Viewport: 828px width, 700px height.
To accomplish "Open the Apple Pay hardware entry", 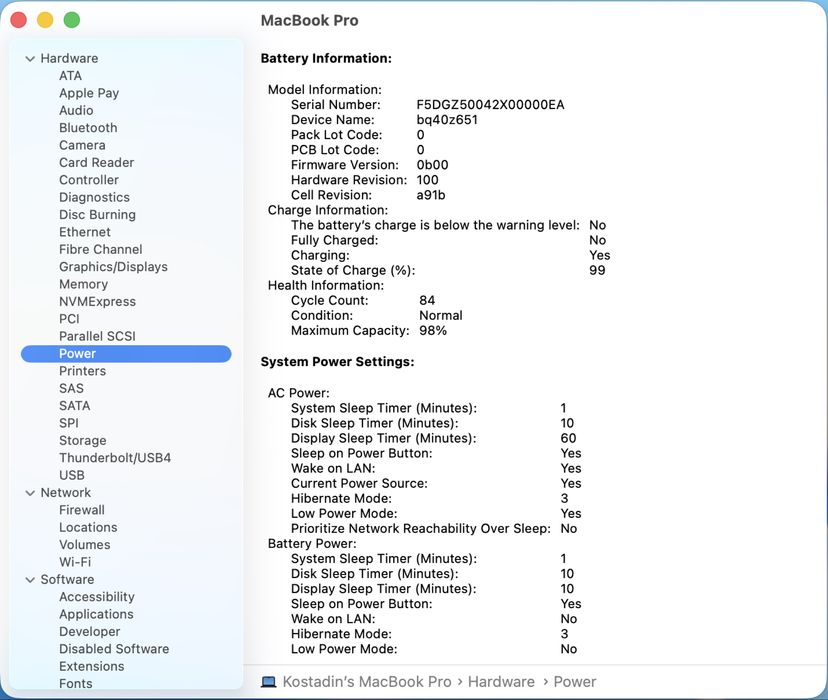I will (89, 93).
